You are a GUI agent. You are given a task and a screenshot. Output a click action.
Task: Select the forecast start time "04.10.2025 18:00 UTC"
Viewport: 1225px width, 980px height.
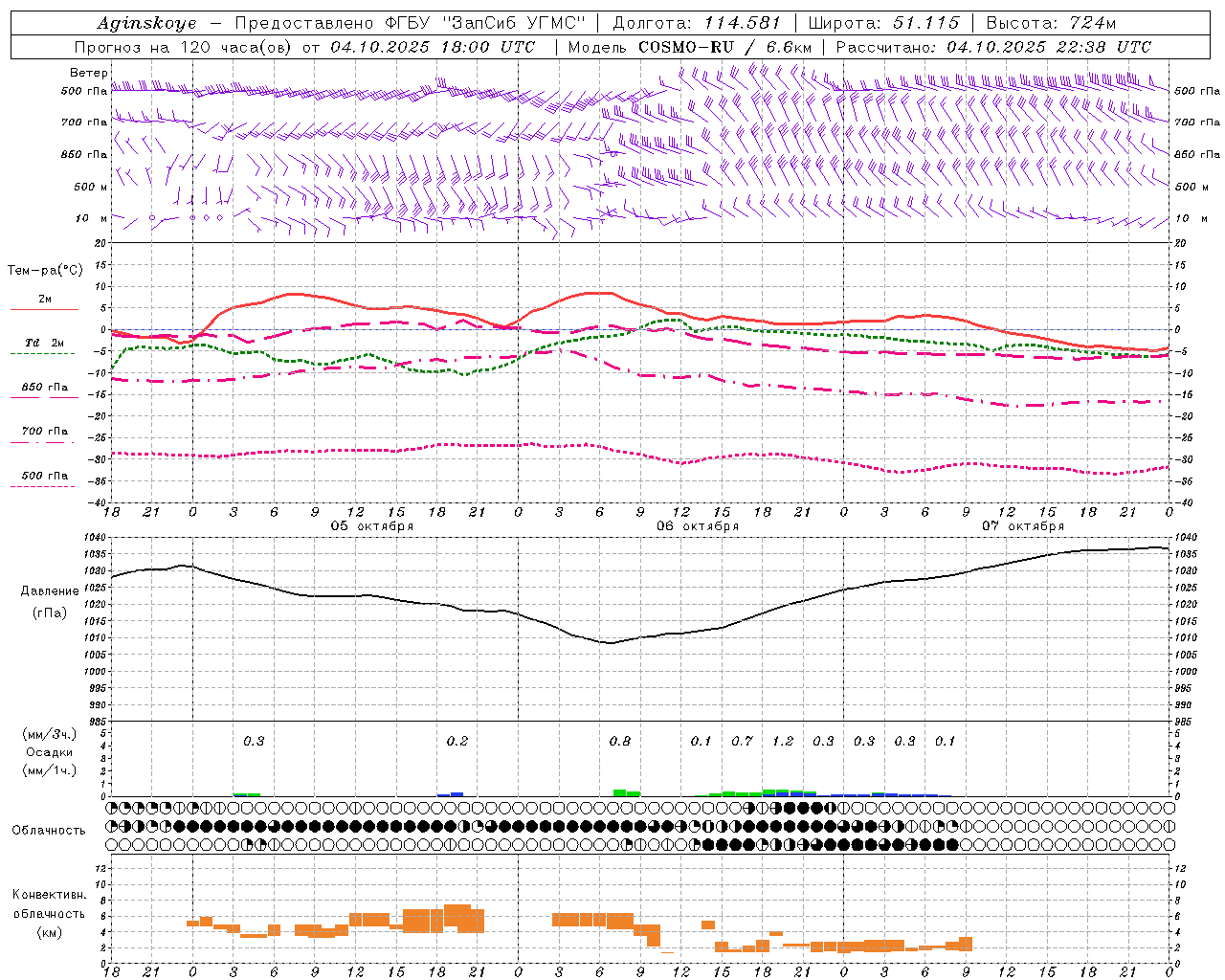(x=433, y=47)
